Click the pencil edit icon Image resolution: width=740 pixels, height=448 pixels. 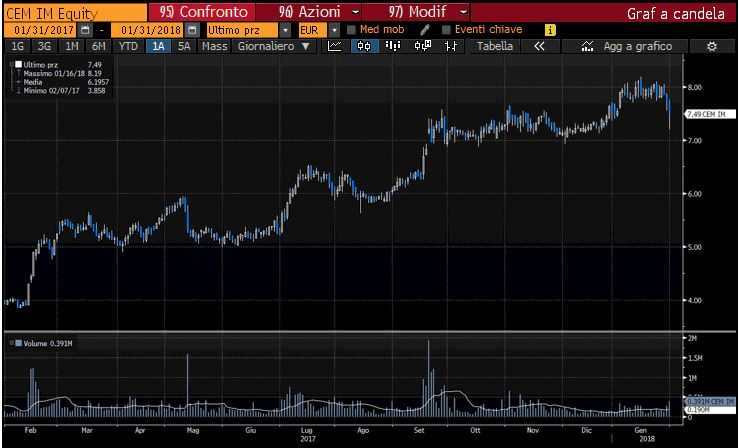(425, 30)
